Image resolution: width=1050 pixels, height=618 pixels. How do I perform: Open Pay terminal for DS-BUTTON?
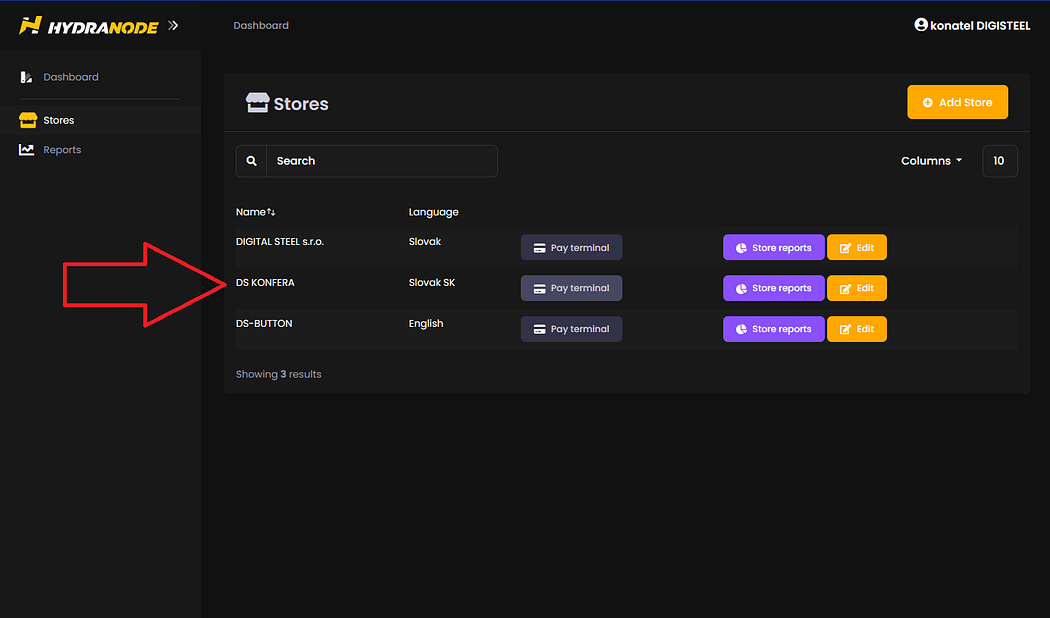click(571, 329)
